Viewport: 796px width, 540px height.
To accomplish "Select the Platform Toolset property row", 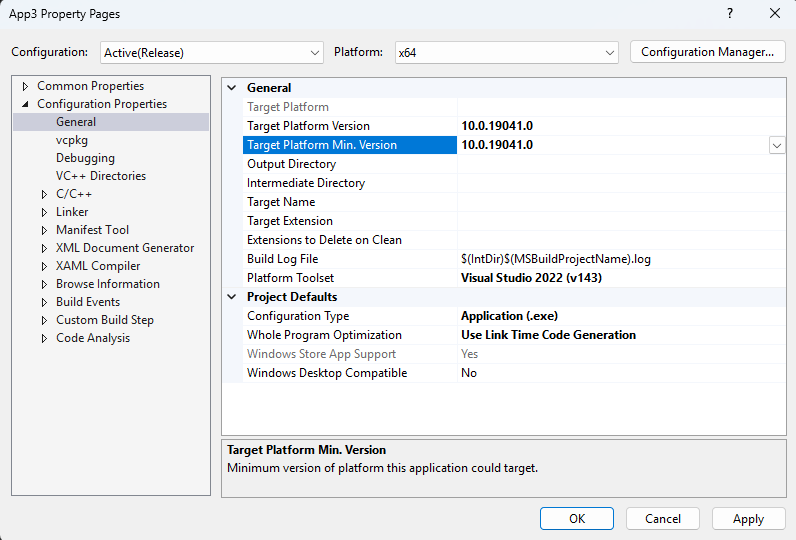I will coord(291,278).
